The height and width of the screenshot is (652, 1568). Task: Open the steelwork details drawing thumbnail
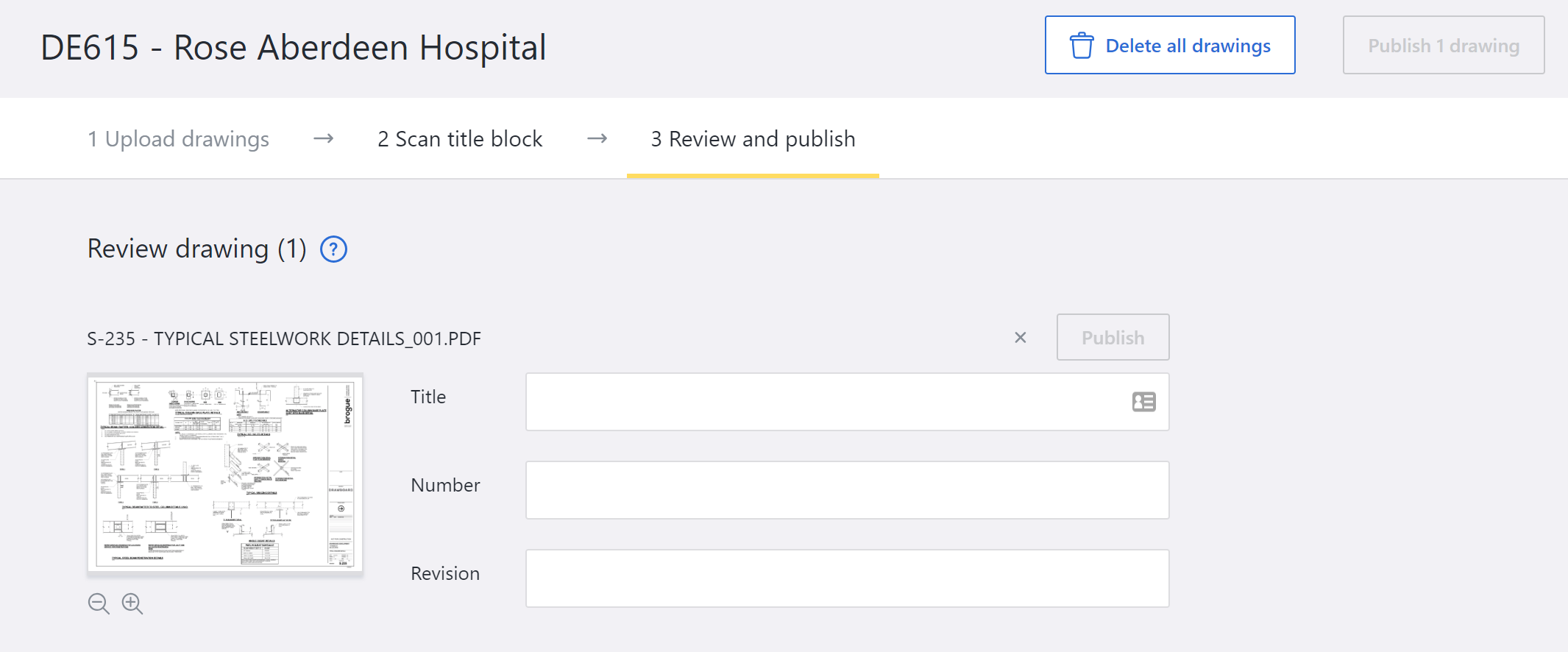point(225,473)
